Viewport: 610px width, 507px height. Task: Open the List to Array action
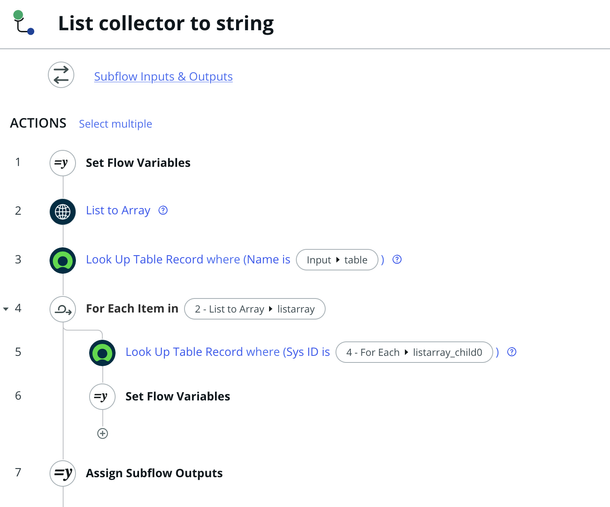point(118,211)
